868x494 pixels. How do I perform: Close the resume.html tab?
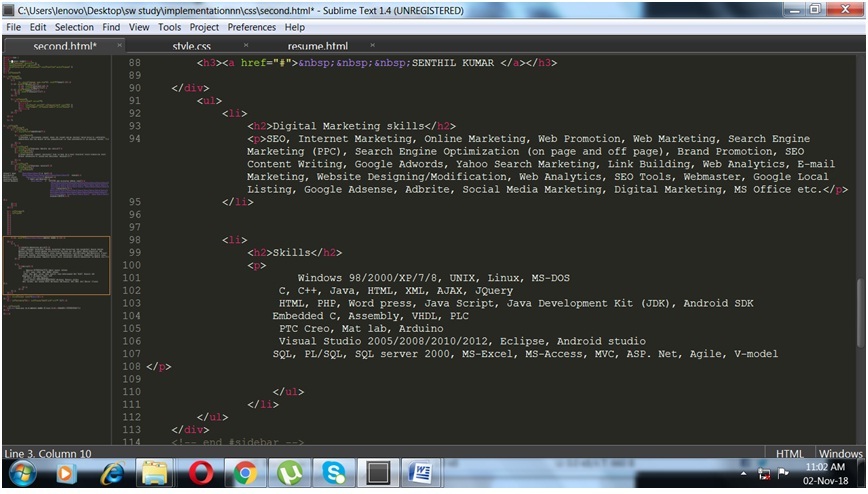373,45
